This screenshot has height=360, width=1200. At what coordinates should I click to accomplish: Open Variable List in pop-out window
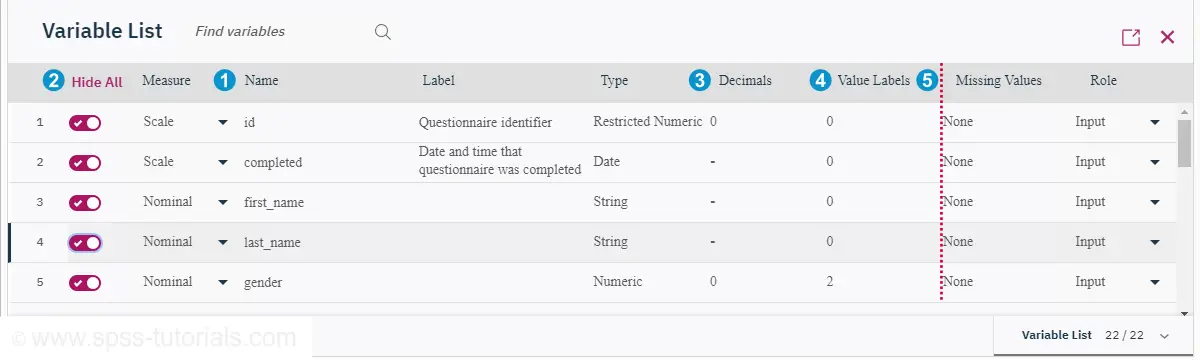pos(1131,37)
